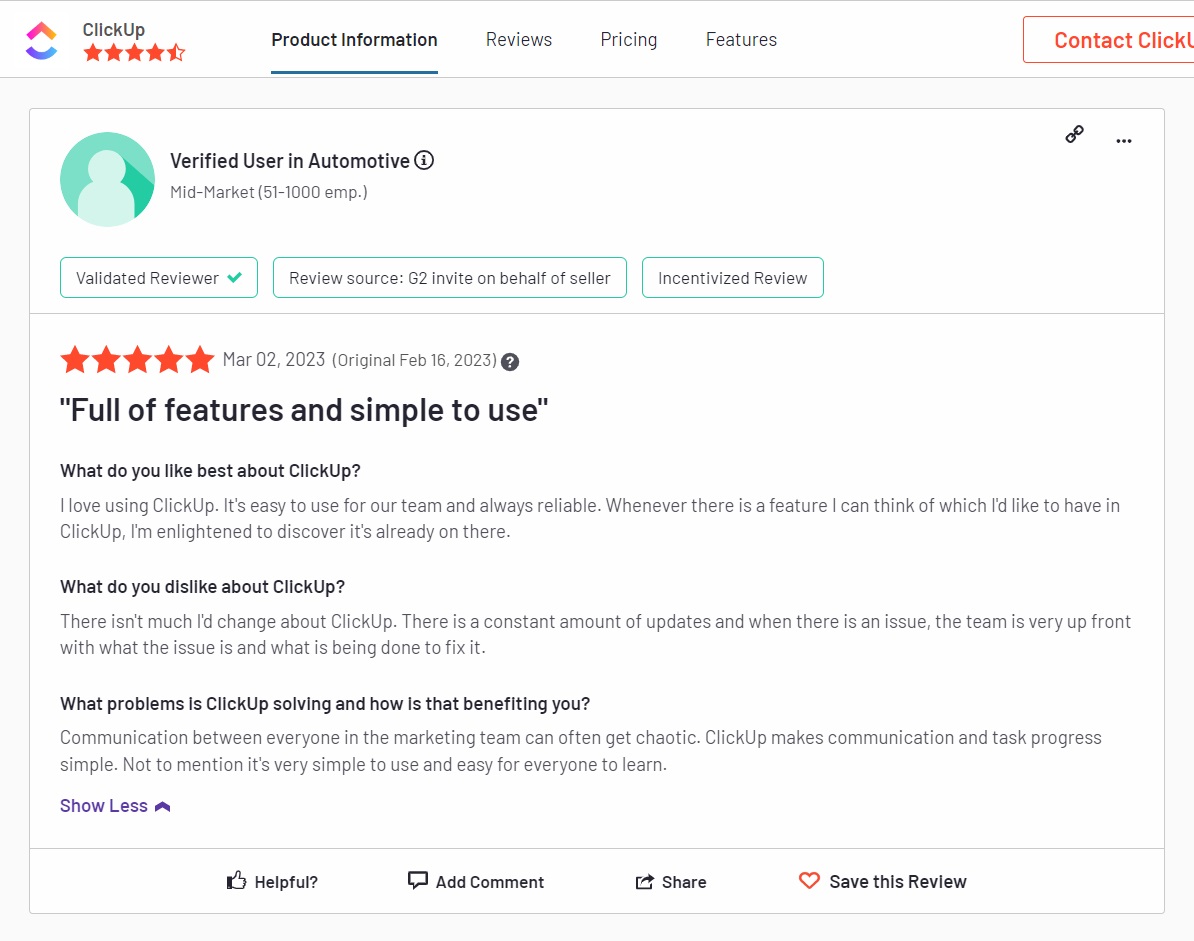Switch to the Reviews tab
This screenshot has height=941, width=1194.
pos(518,39)
